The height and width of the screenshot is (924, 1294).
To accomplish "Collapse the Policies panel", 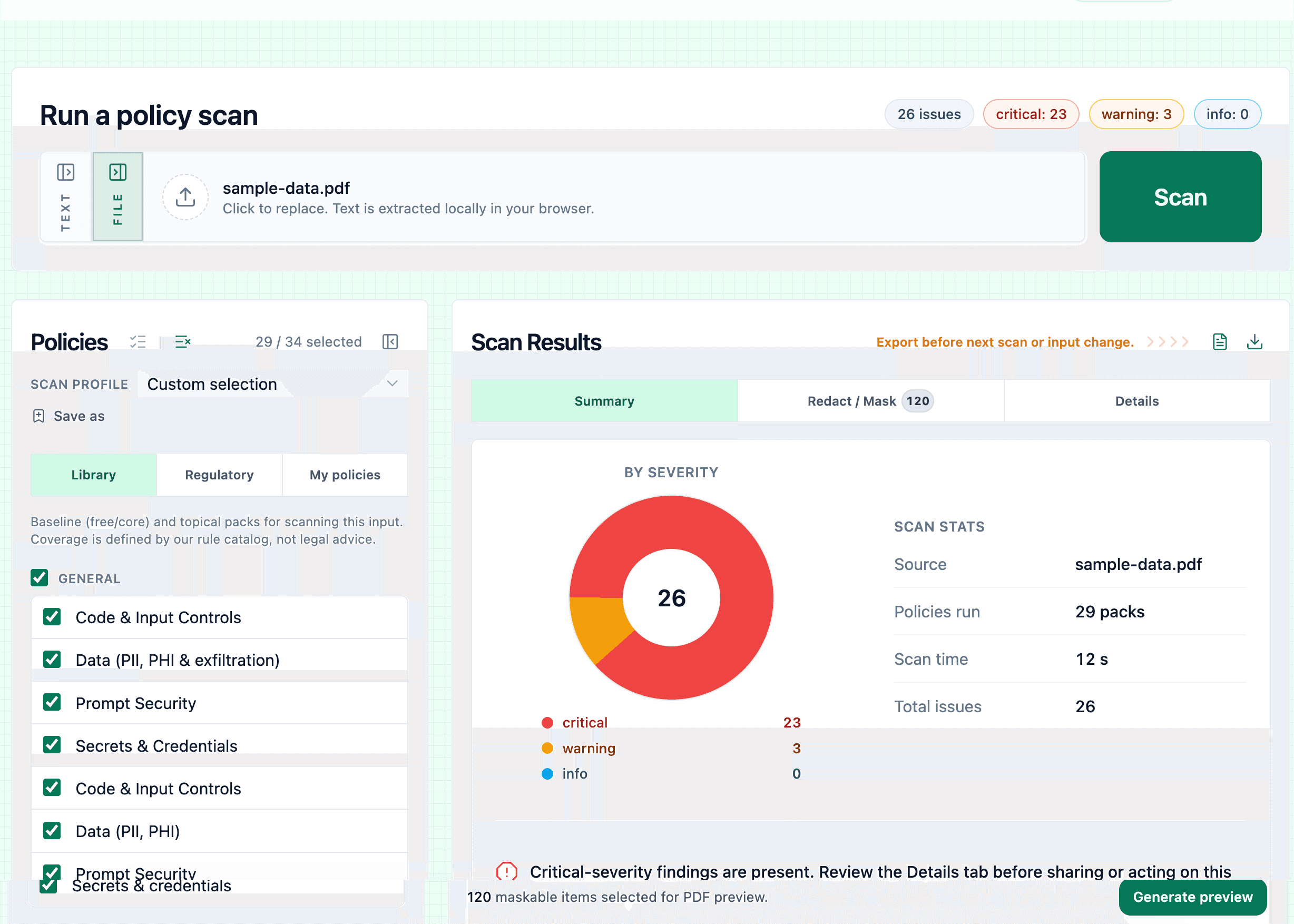I will click(390, 341).
